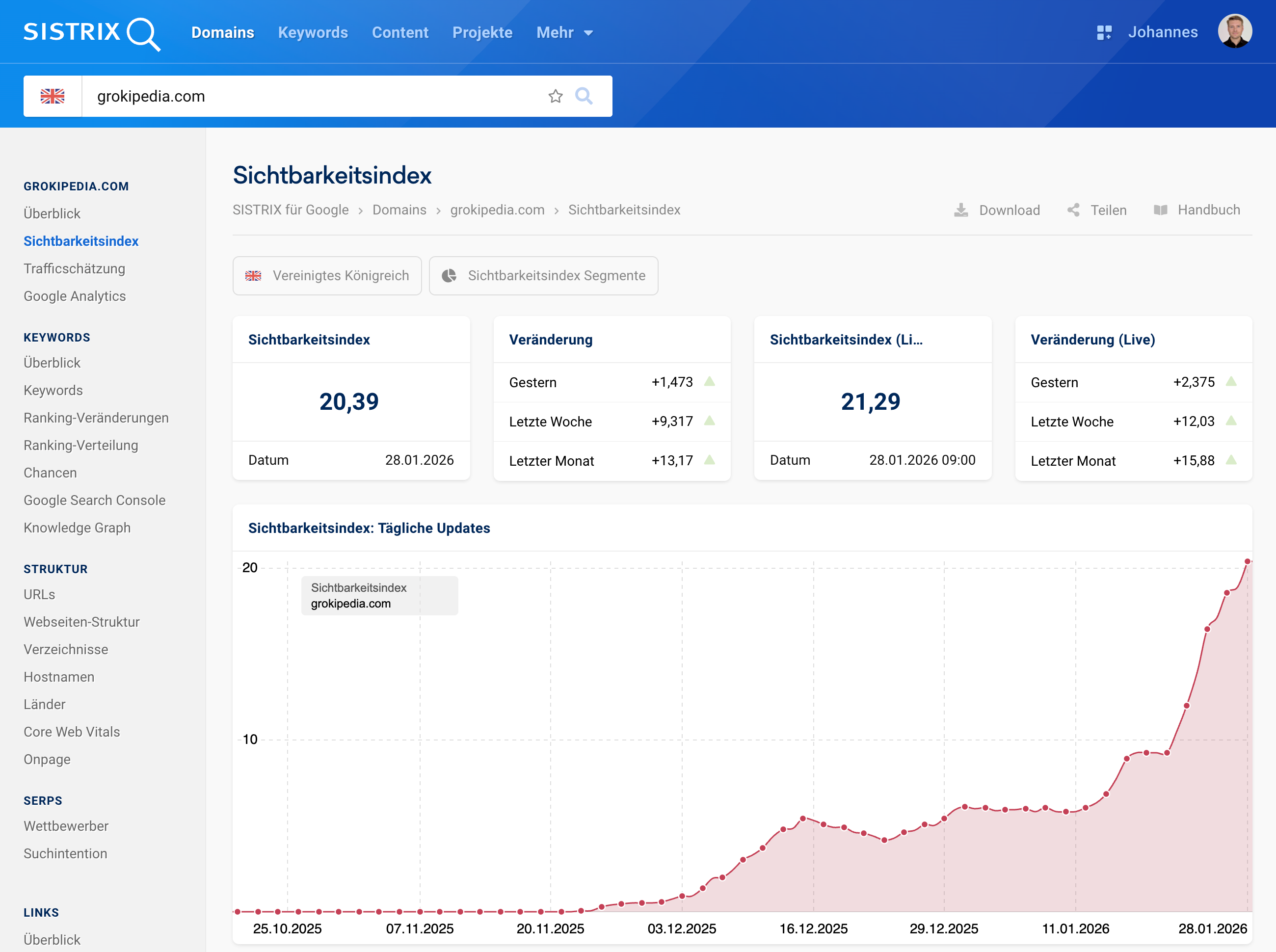The image size is (1276, 952).
Task: Click the favorite star icon in search bar
Action: click(x=555, y=96)
